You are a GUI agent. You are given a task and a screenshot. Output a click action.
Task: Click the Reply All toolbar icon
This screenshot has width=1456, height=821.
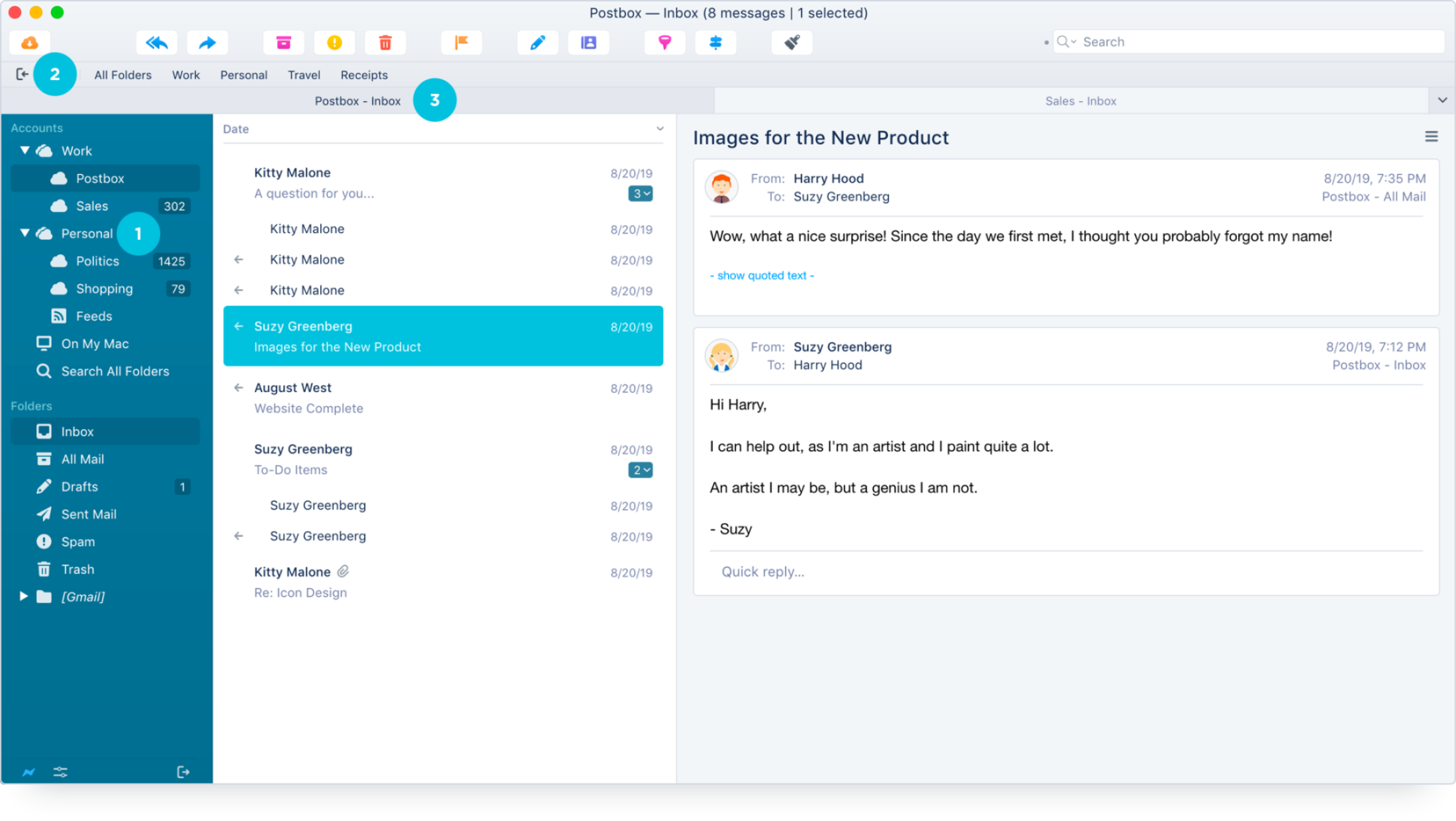tap(157, 42)
